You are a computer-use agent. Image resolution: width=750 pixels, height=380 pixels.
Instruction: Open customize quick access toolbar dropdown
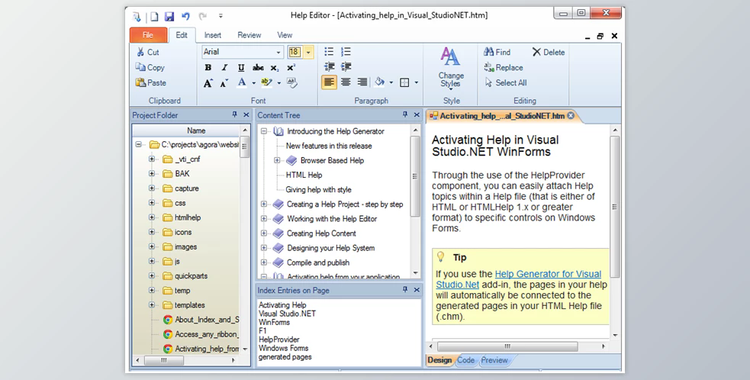pyautogui.click(x=221, y=16)
